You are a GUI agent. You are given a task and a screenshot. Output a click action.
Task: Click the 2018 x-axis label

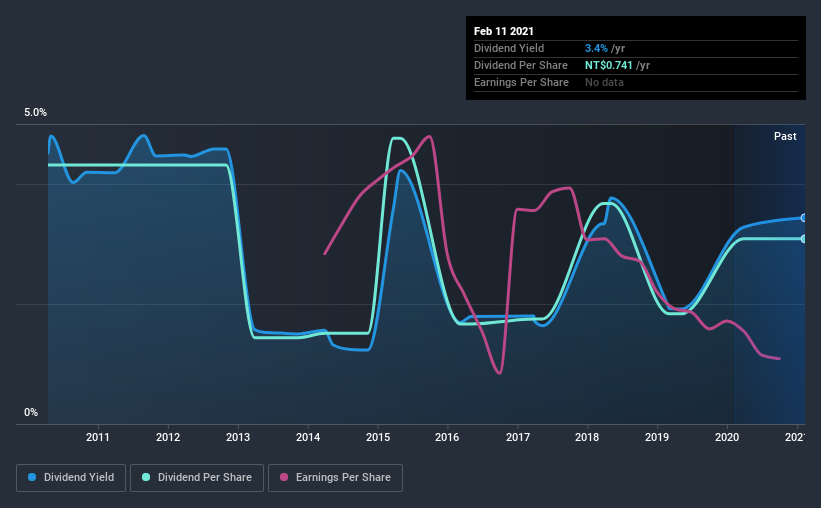point(587,437)
